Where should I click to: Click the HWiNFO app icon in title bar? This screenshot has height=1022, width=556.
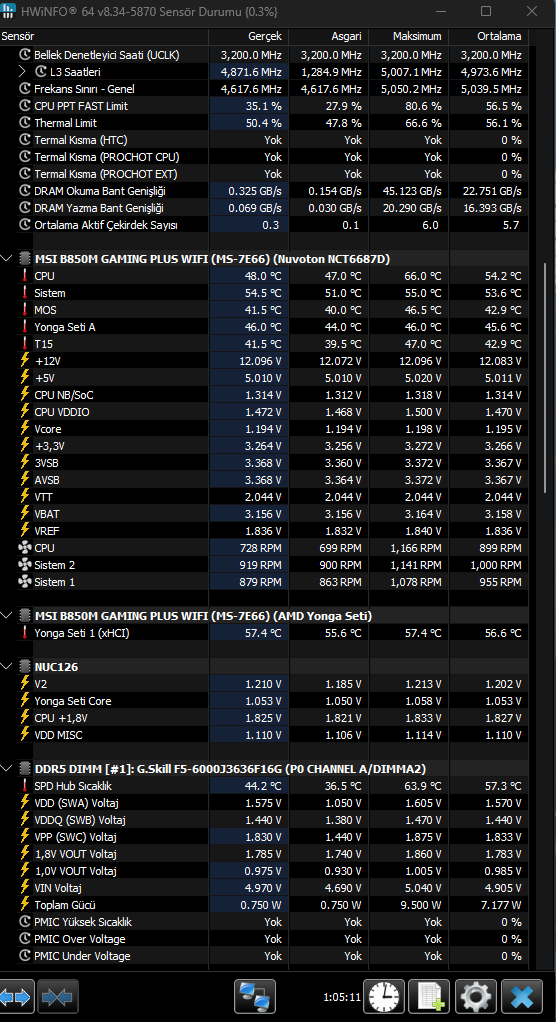pos(8,11)
